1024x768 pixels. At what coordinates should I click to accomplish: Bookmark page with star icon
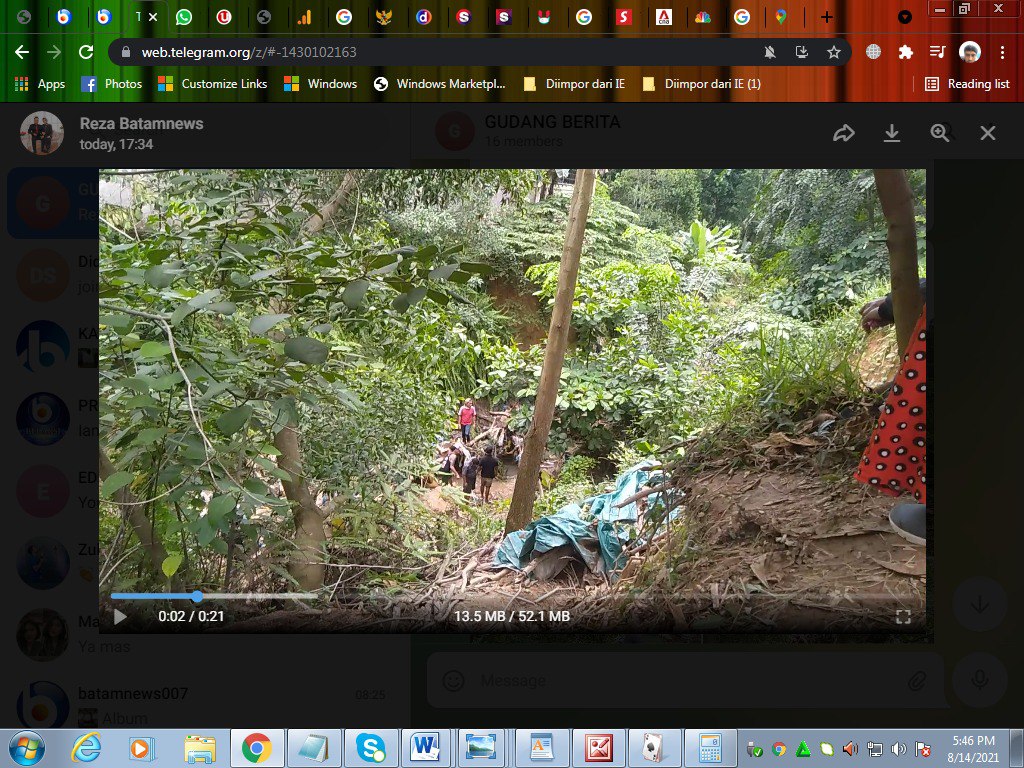pyautogui.click(x=833, y=52)
